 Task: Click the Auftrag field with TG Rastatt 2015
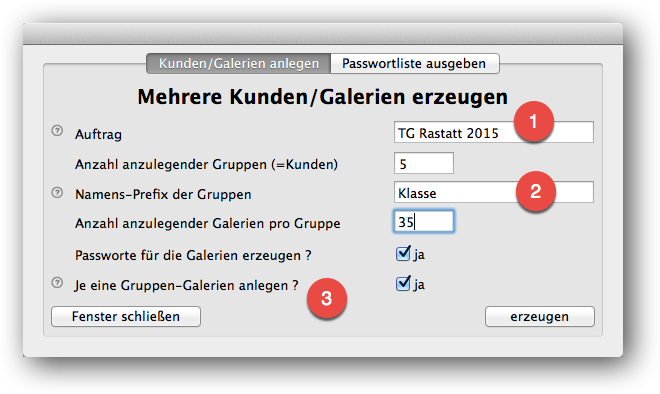point(494,132)
